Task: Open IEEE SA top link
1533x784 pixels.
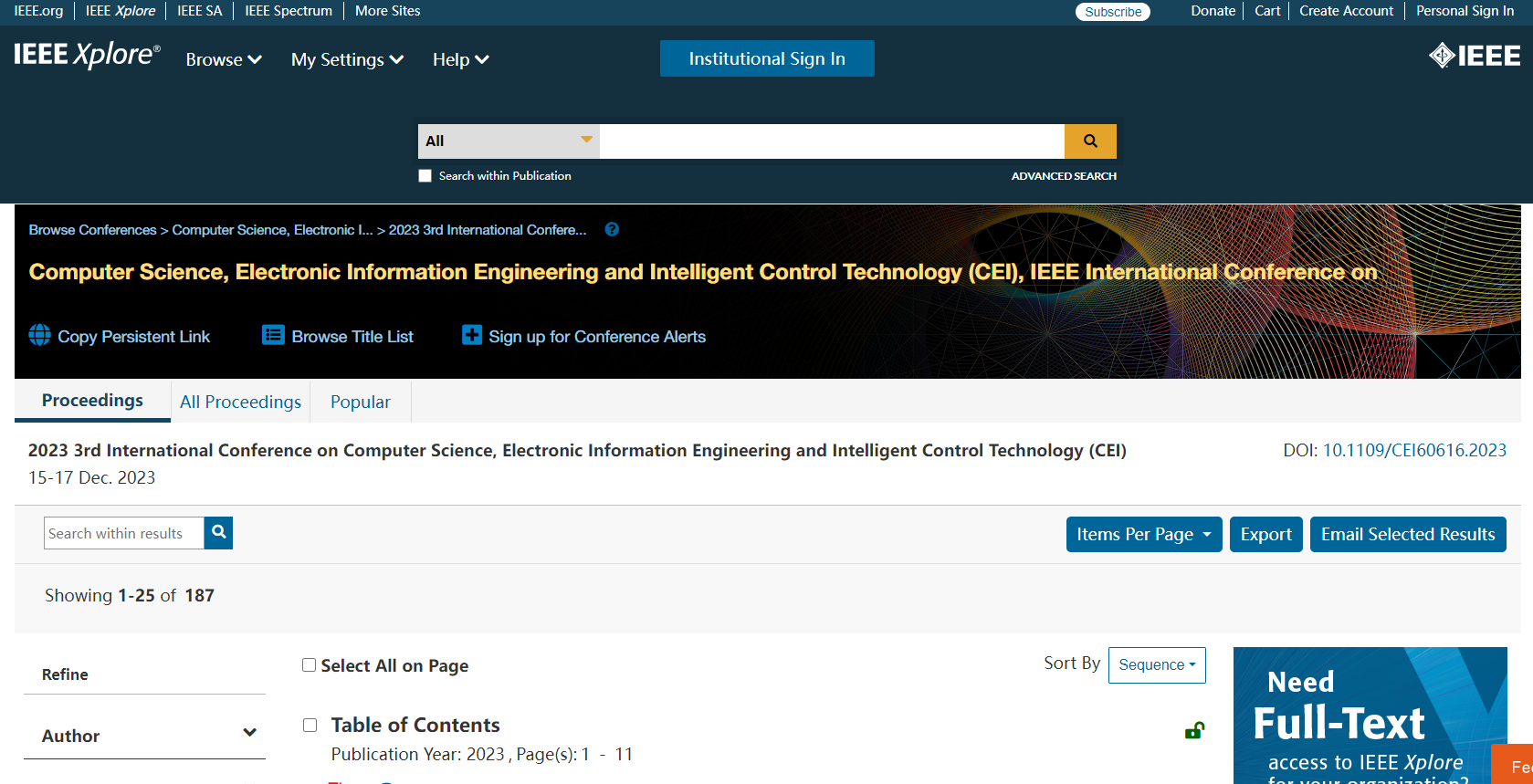Action: 199,11
